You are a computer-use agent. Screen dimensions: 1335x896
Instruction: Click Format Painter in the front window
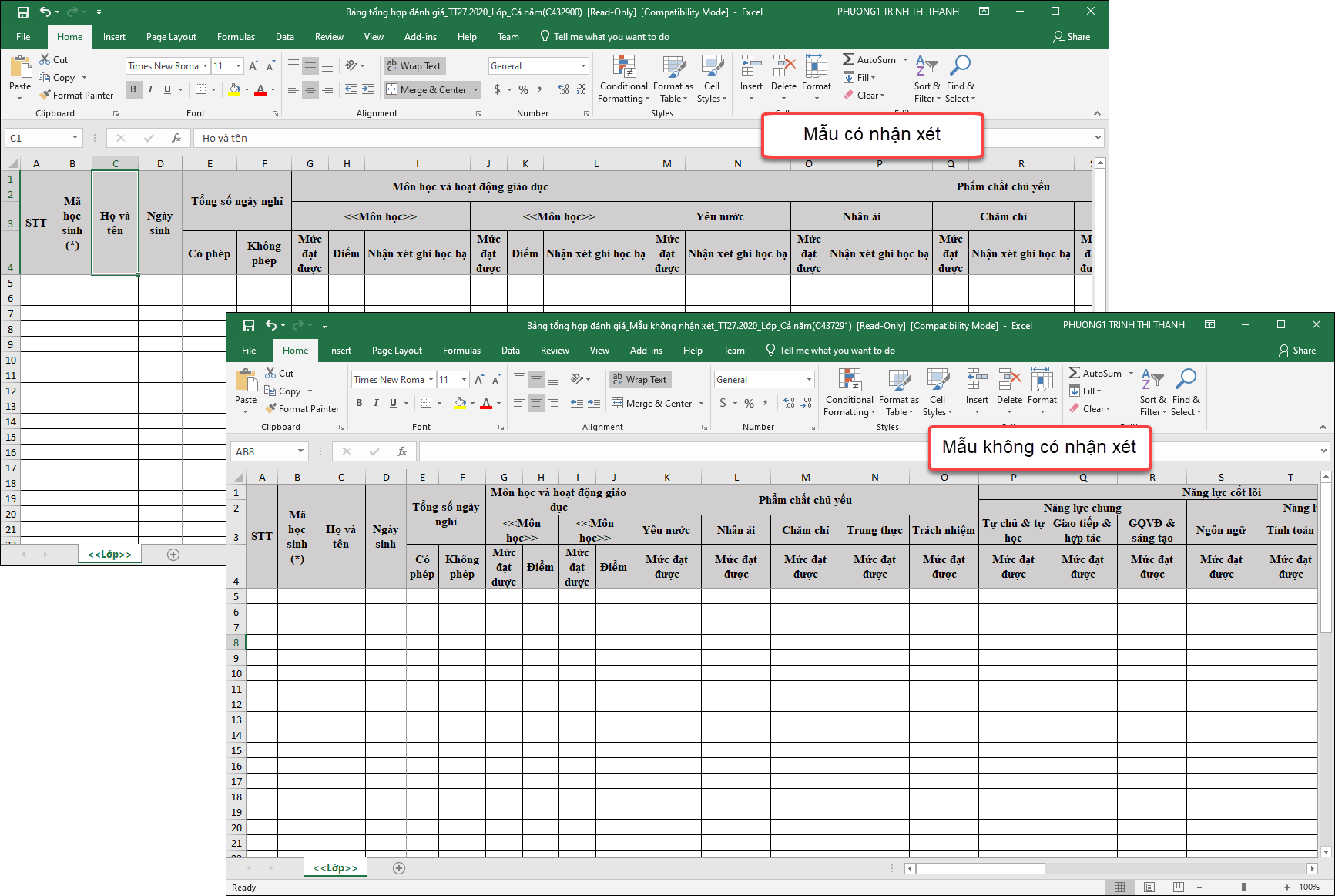[302, 409]
